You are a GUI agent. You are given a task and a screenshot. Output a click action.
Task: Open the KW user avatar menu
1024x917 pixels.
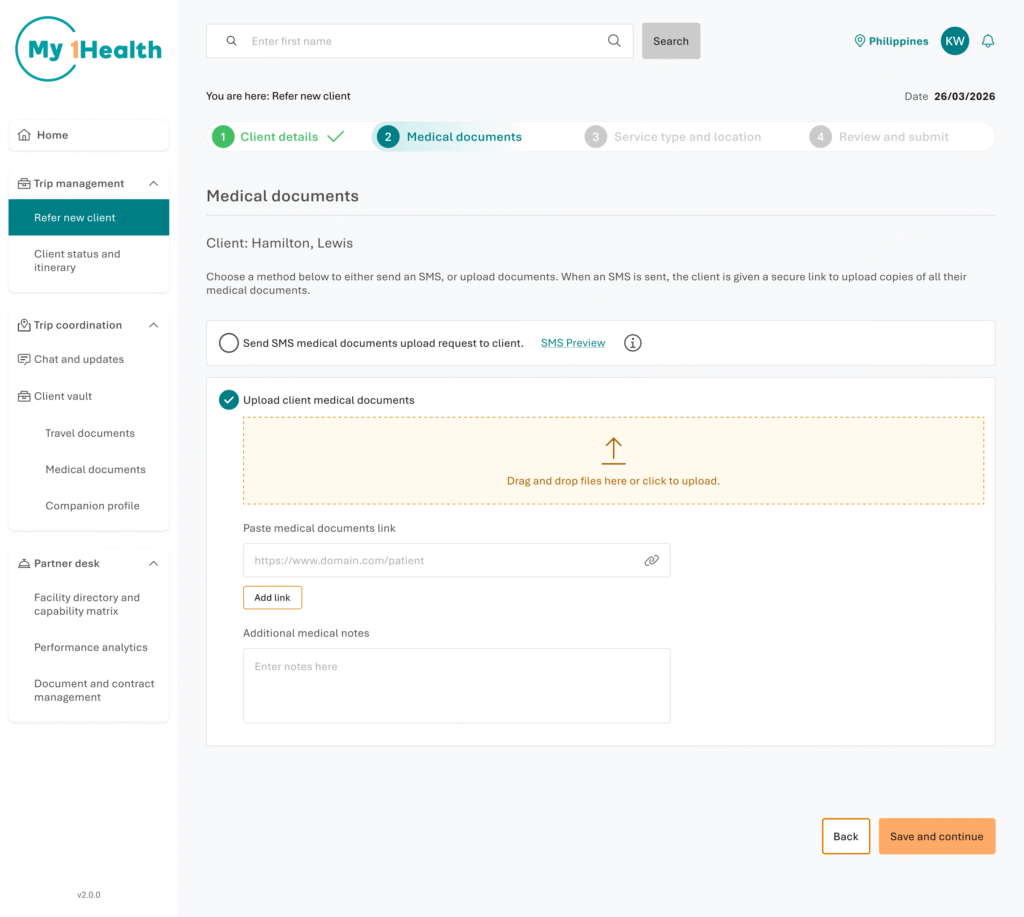(x=955, y=41)
